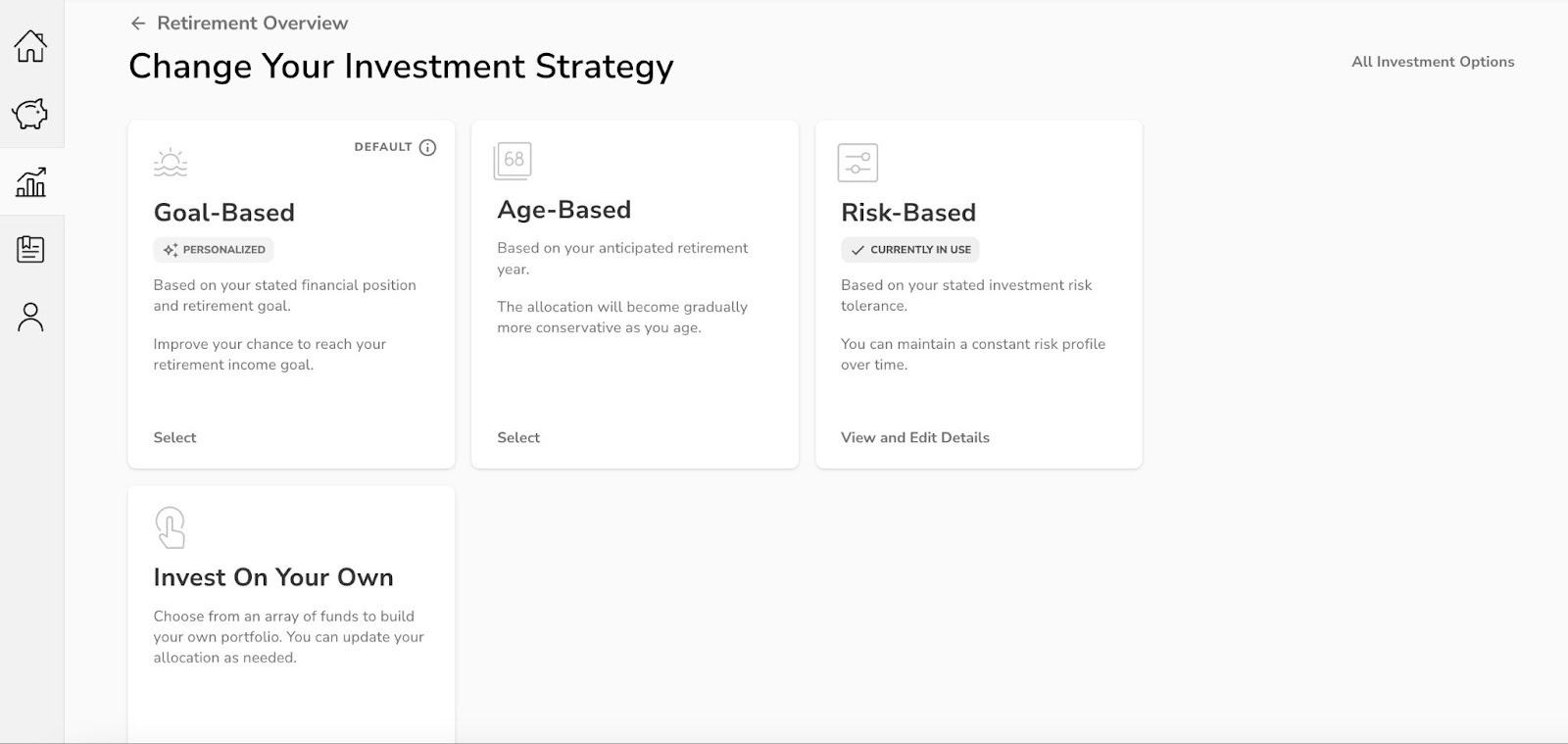This screenshot has height=744, width=1568.
Task: Select the Age-Based strategy
Action: coord(518,437)
